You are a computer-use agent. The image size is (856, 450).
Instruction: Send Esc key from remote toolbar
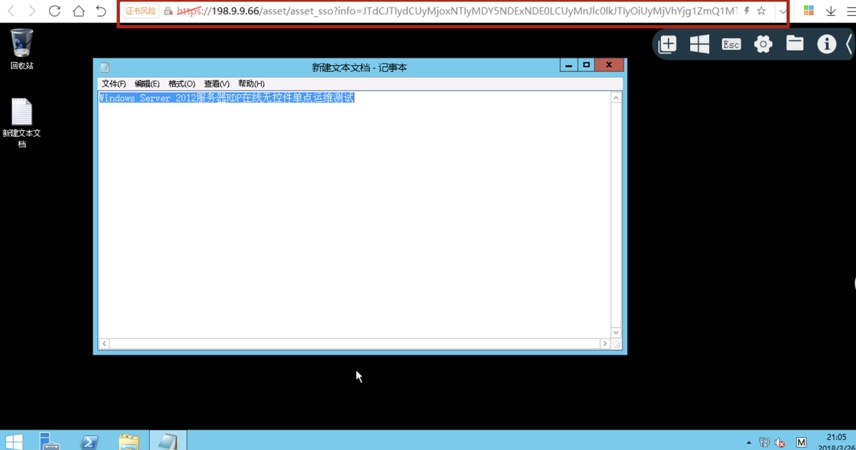(x=731, y=44)
